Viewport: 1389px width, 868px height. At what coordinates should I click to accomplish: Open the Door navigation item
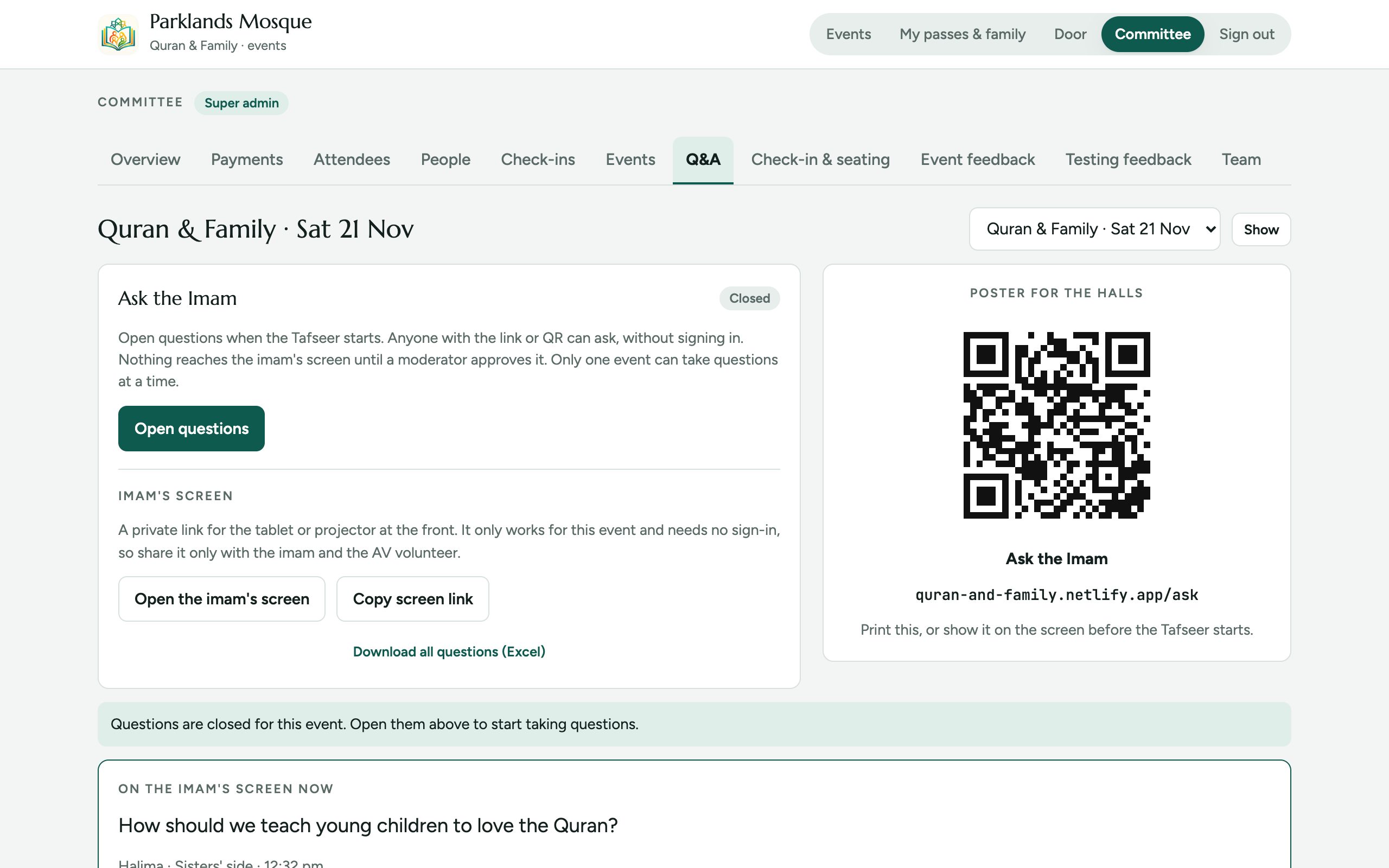pos(1070,34)
